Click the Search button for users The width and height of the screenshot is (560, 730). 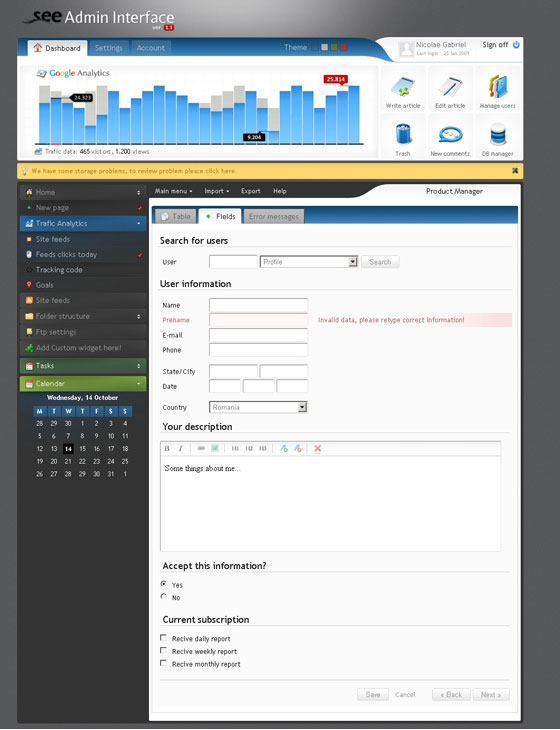click(x=380, y=262)
